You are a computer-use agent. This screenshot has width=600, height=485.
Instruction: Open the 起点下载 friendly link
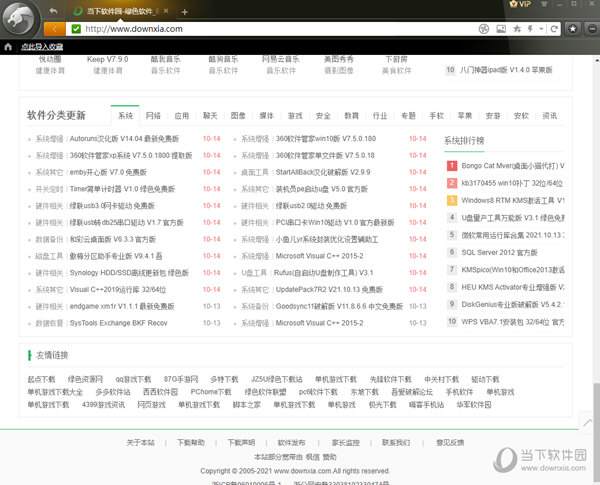41,379
